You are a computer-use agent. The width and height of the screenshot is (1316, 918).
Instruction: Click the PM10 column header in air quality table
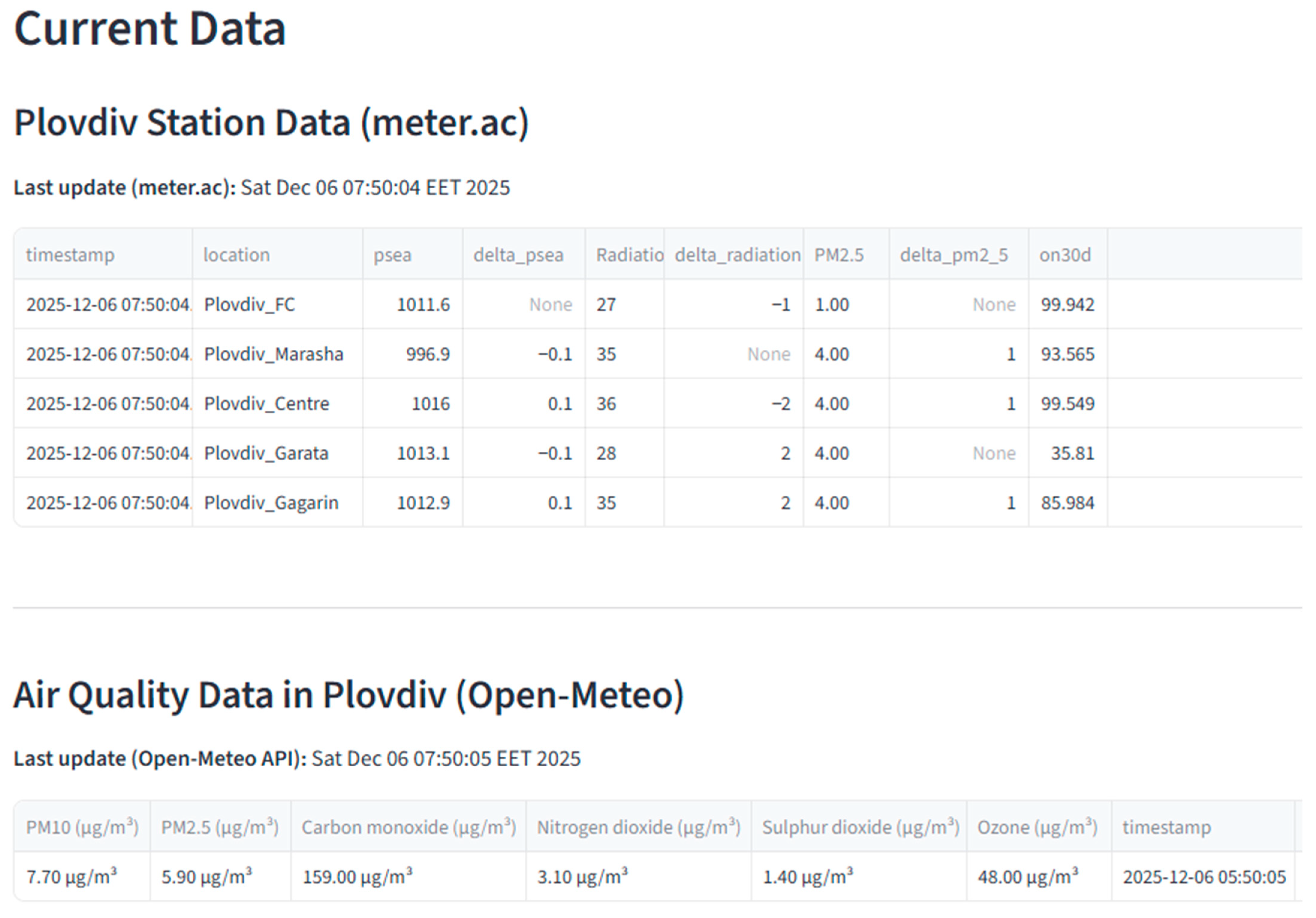point(82,827)
